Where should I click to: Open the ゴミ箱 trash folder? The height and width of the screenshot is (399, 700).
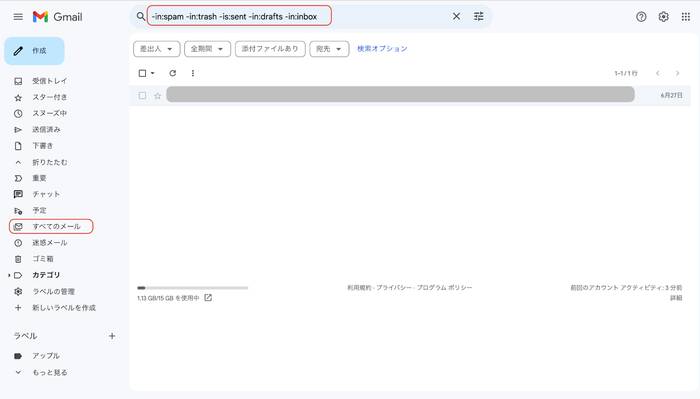click(x=43, y=259)
